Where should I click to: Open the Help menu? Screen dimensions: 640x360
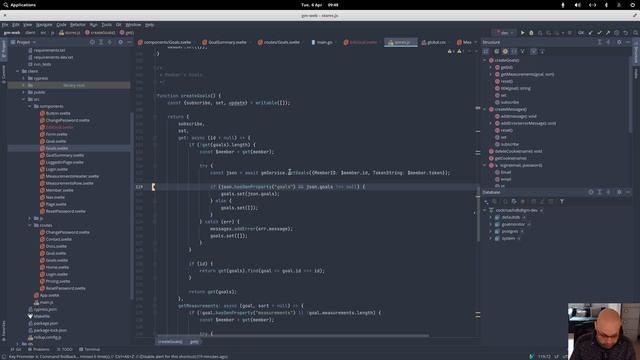tap(150, 25)
